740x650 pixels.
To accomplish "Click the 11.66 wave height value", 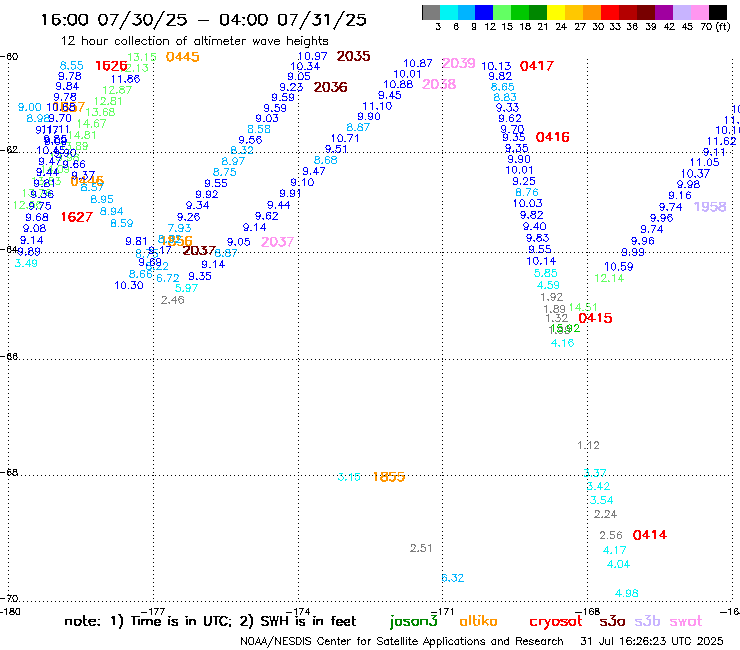I will coord(126,79).
